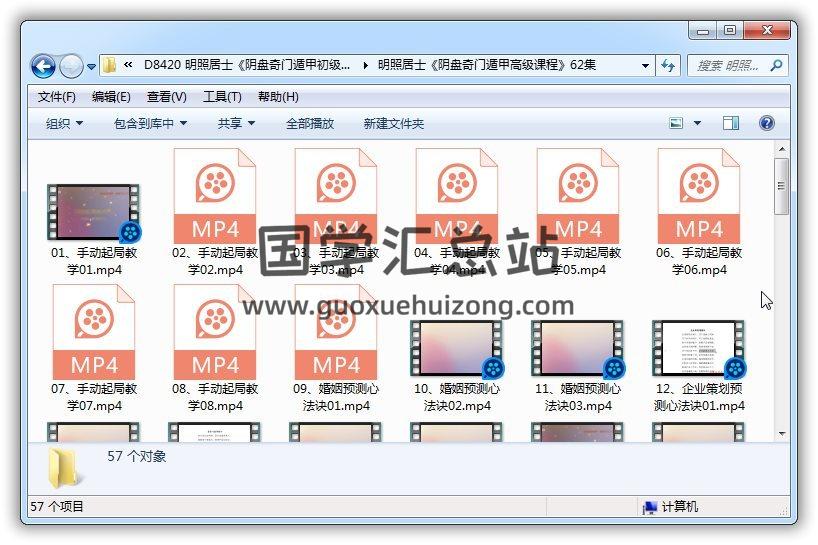Open help with the question mark icon
This screenshot has width=818, height=545.
tap(766, 124)
